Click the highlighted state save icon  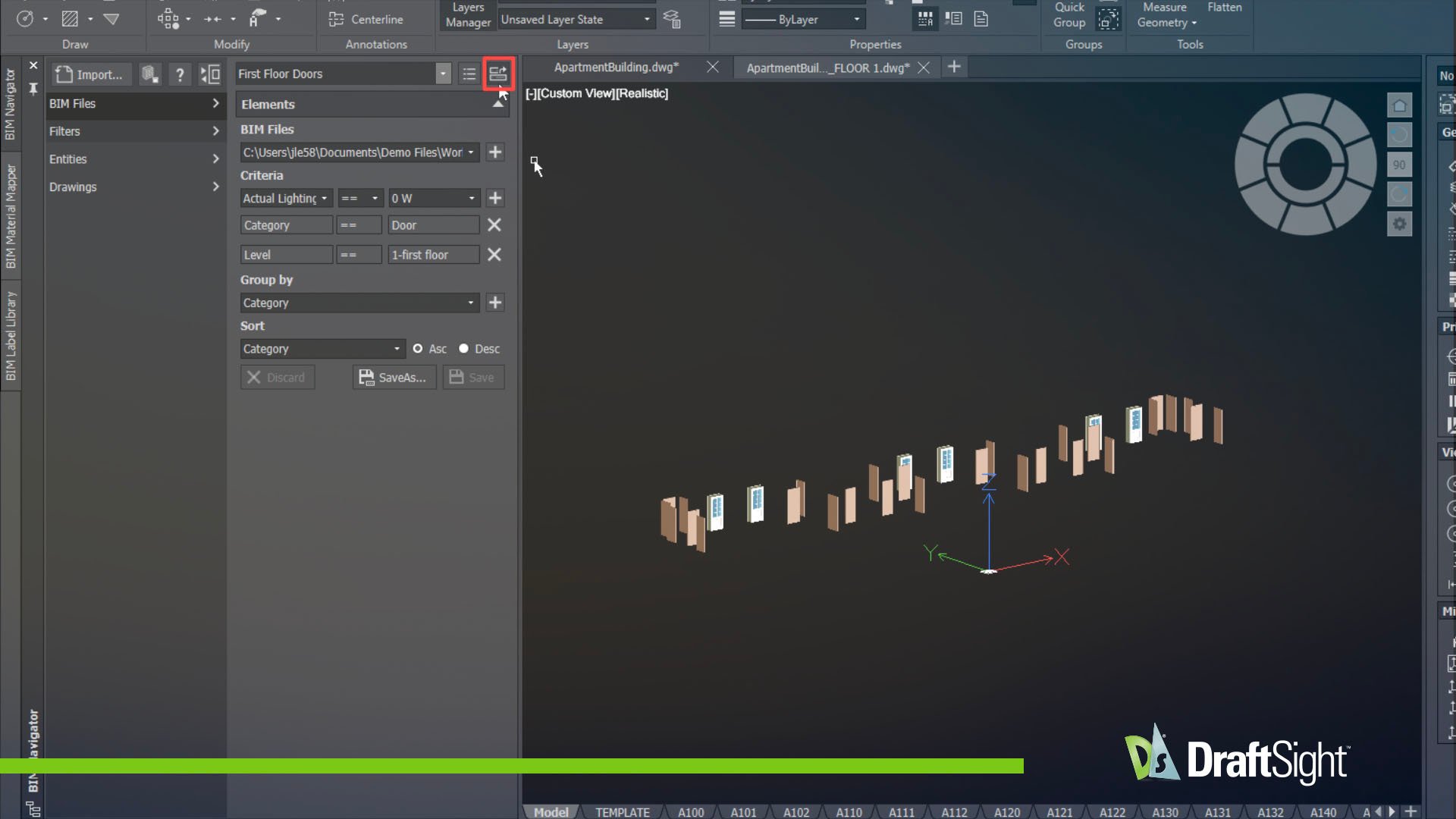pos(498,74)
